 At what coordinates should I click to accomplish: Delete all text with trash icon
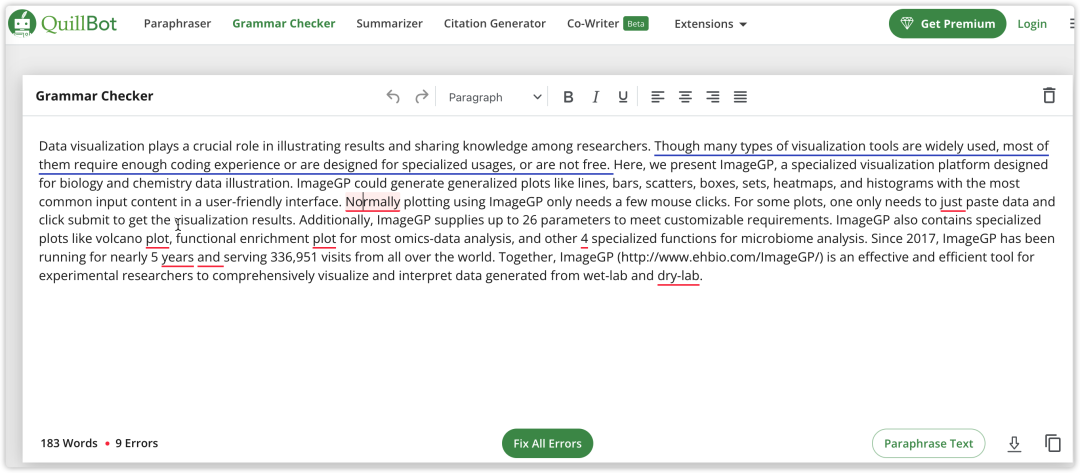[x=1049, y=96]
